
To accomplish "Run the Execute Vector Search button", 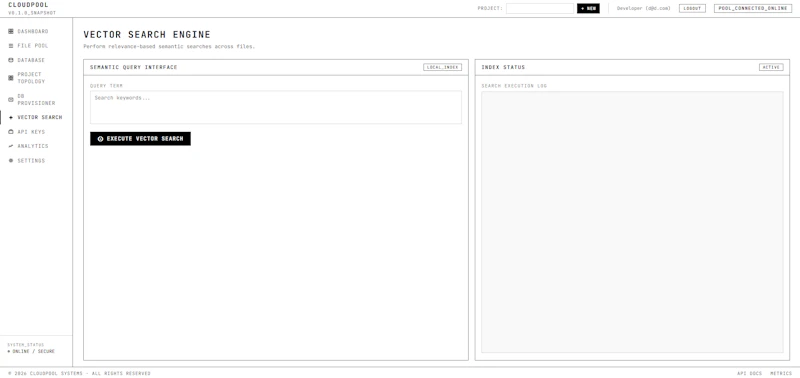I will pyautogui.click(x=140, y=139).
